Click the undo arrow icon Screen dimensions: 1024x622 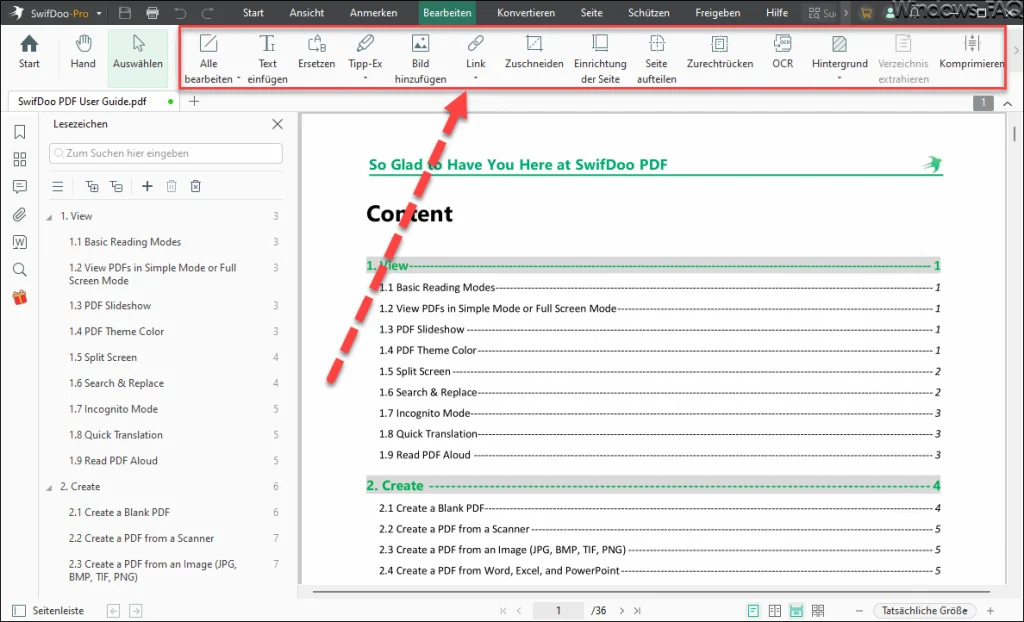[x=180, y=12]
